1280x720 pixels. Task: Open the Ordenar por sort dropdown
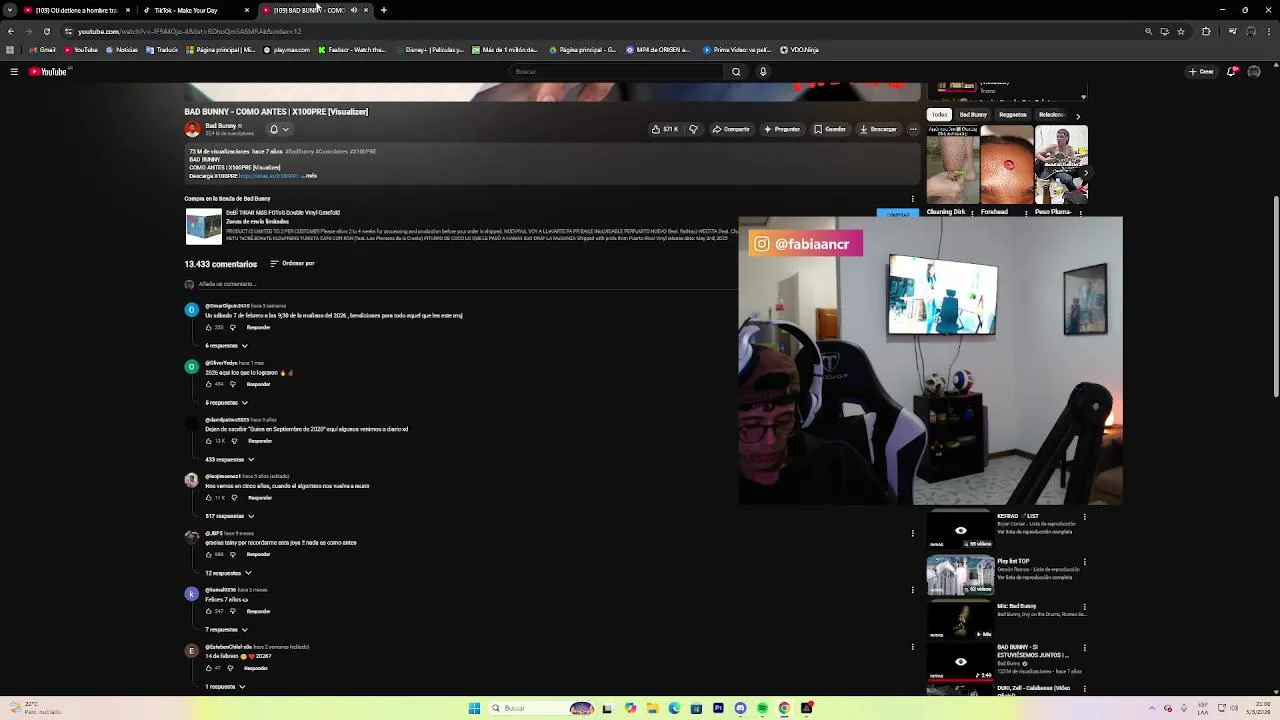tap(292, 263)
